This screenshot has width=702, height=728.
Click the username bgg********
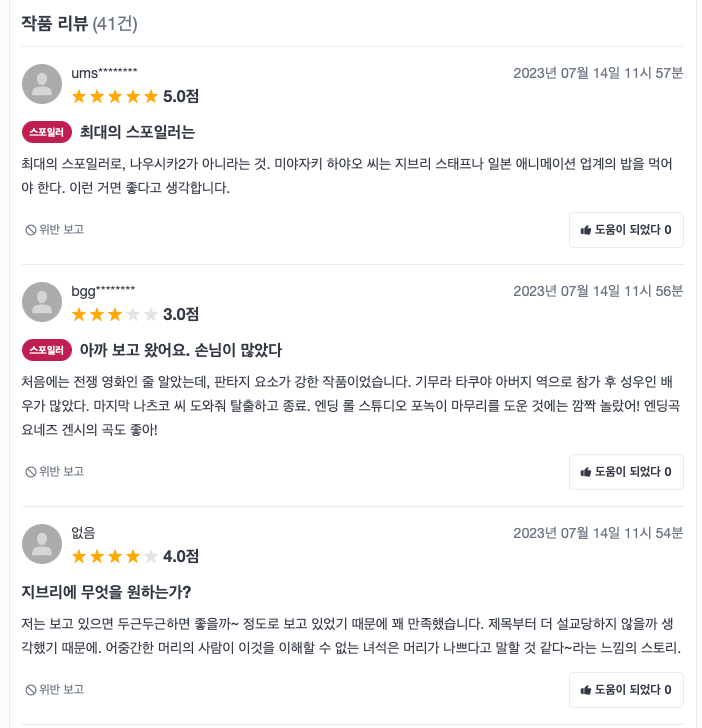click(x=103, y=291)
